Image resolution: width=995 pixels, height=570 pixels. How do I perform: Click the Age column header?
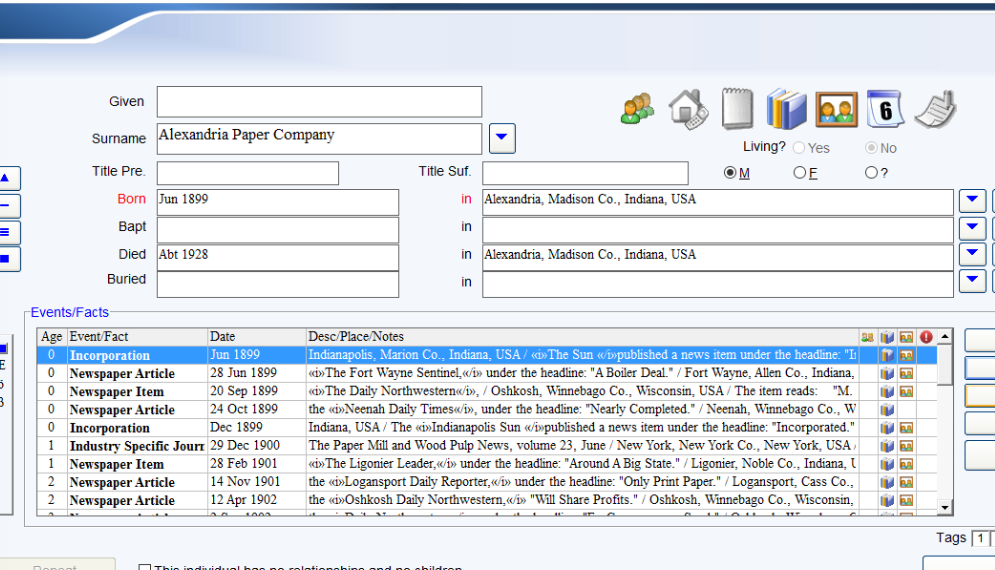click(52, 336)
